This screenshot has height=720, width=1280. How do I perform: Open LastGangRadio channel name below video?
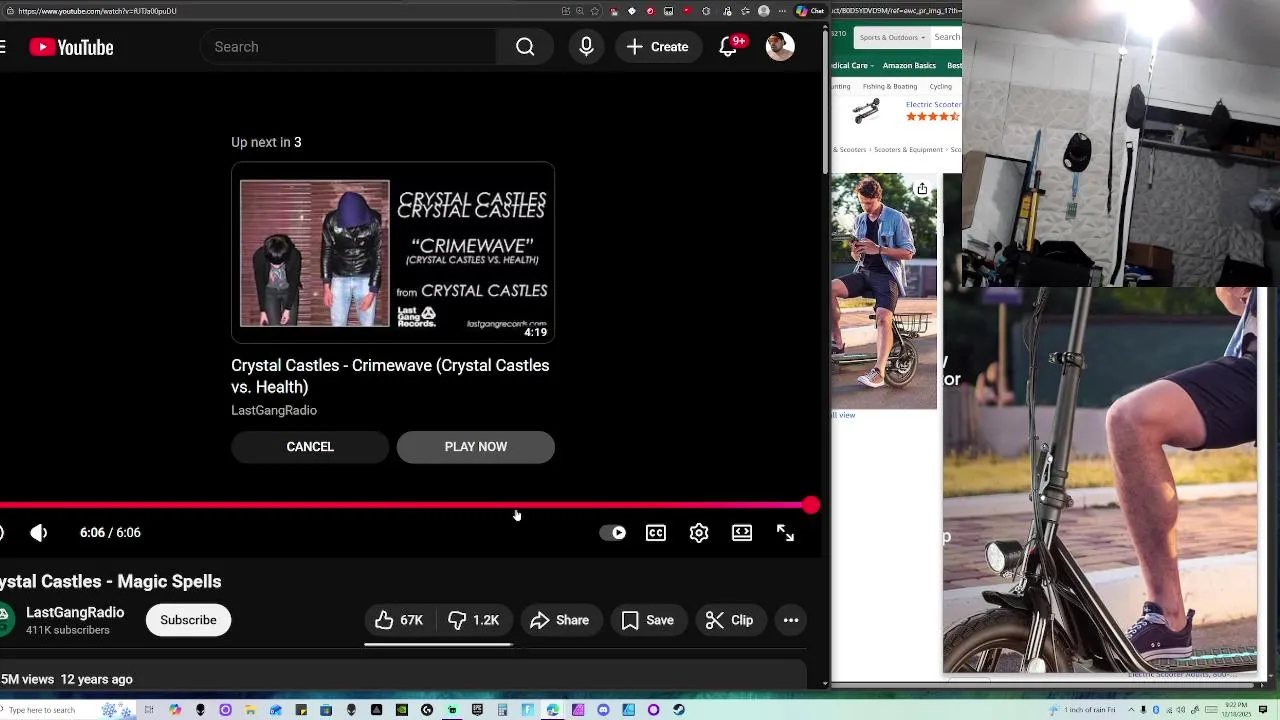tap(75, 612)
